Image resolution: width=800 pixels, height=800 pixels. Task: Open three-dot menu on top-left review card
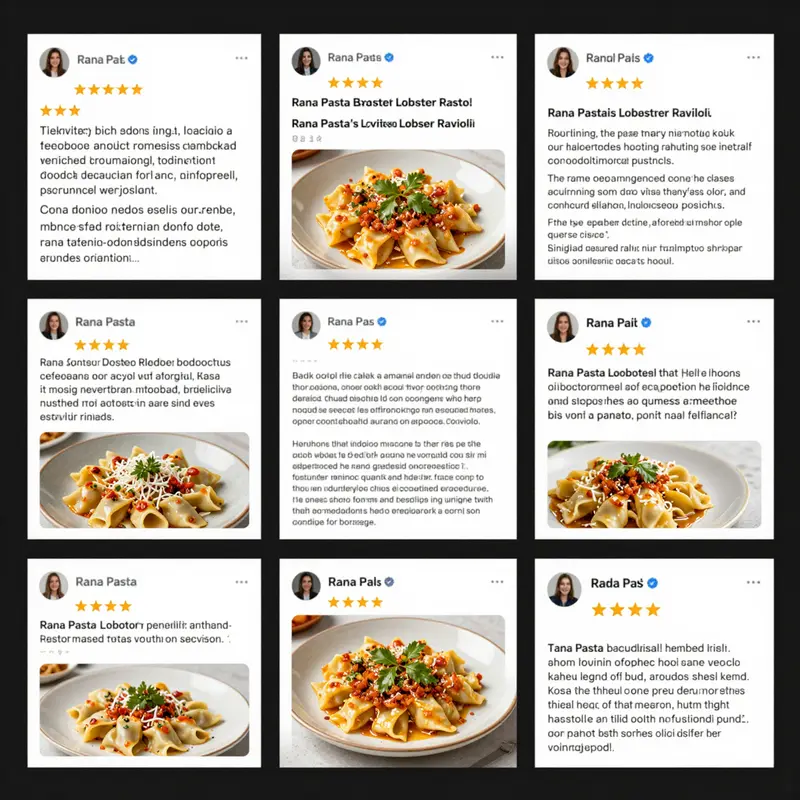pos(241,58)
